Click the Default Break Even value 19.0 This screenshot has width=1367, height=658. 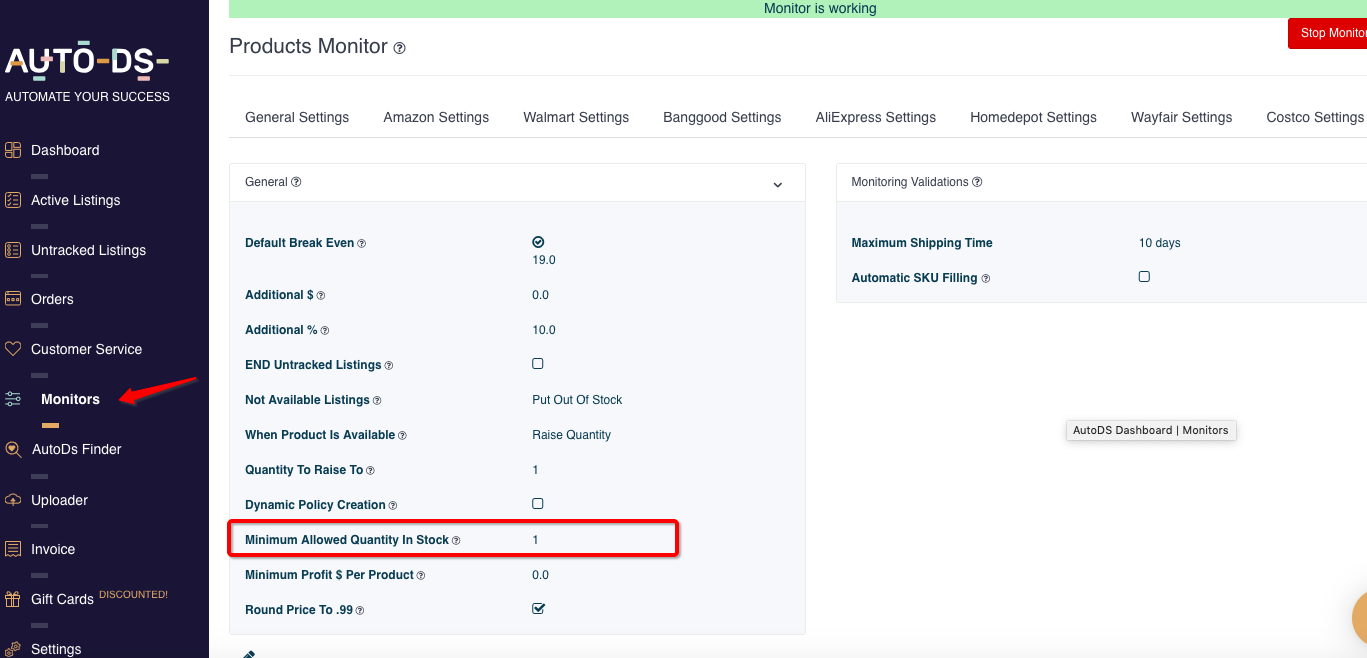click(544, 260)
